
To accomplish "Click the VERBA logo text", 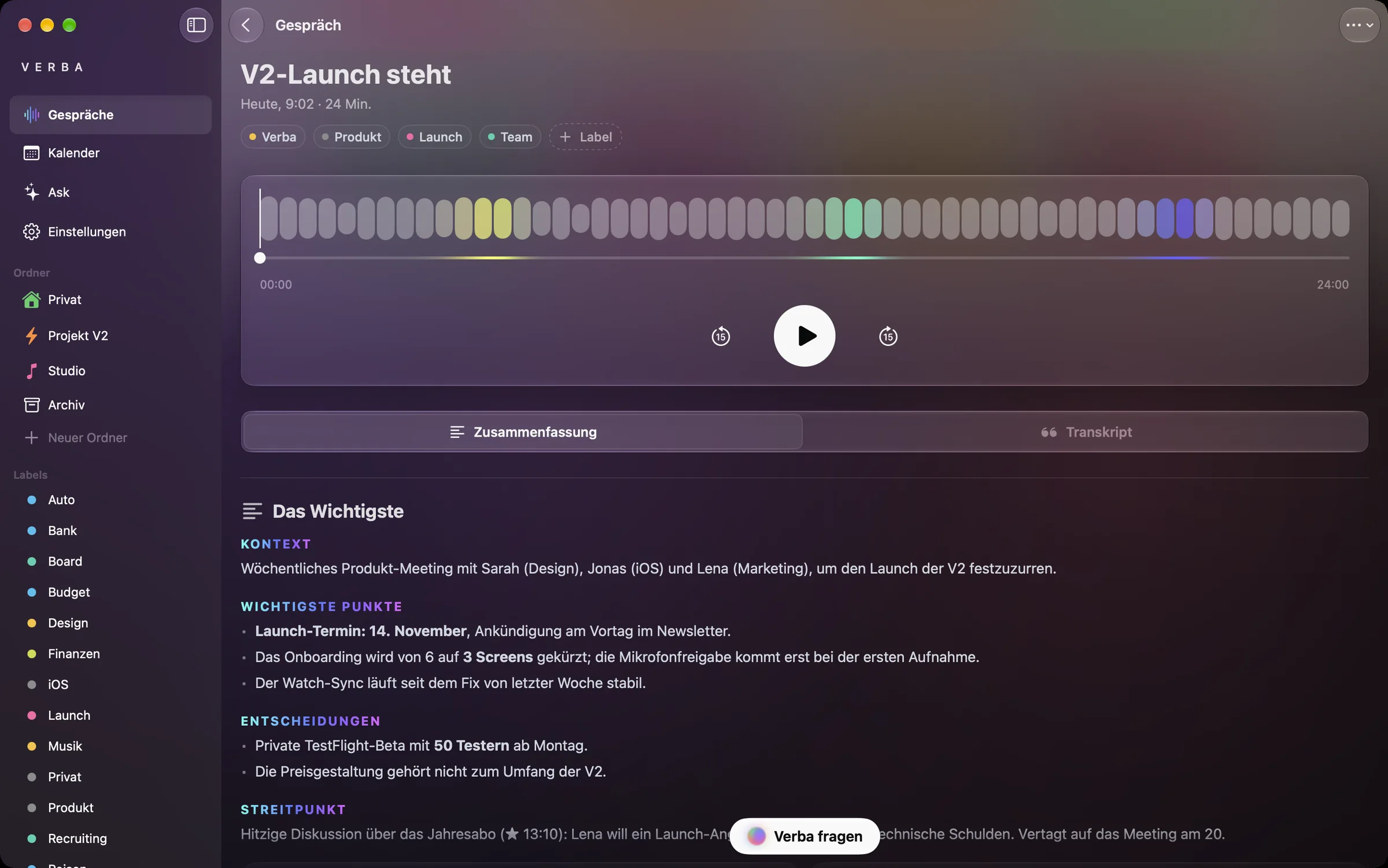I will (x=52, y=67).
